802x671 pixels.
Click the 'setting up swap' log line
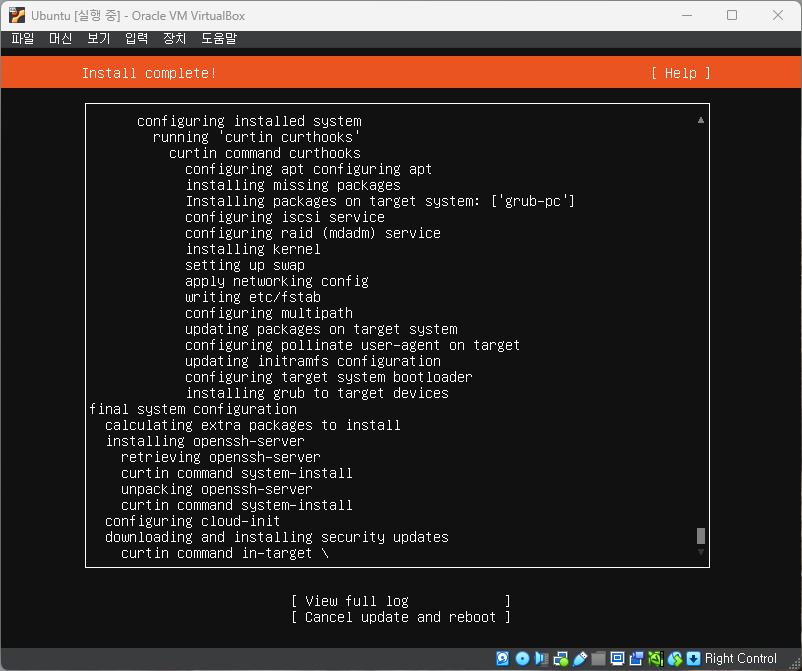244,265
